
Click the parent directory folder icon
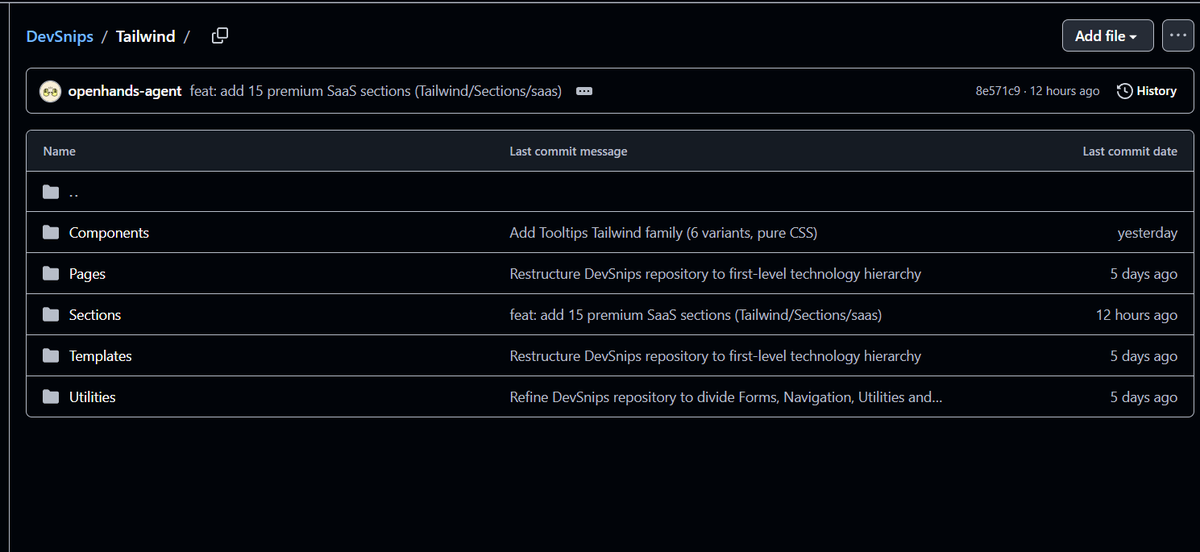(x=51, y=192)
